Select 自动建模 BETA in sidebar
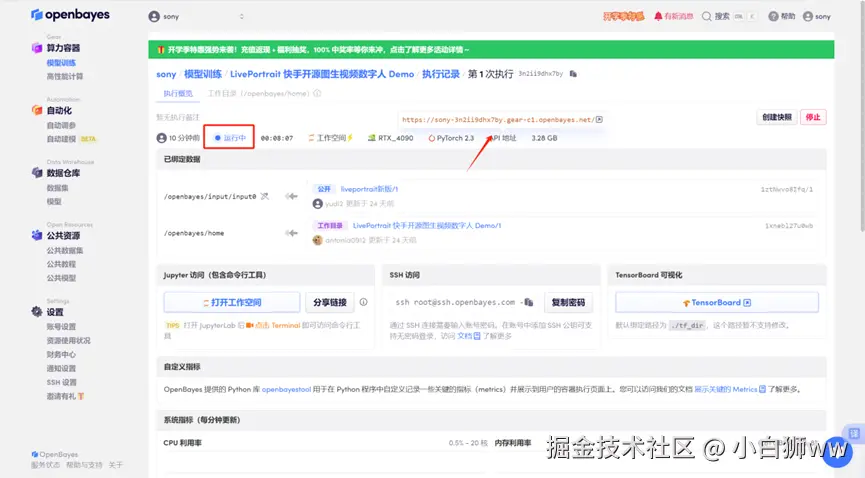This screenshot has width=865, height=478. pos(71,139)
